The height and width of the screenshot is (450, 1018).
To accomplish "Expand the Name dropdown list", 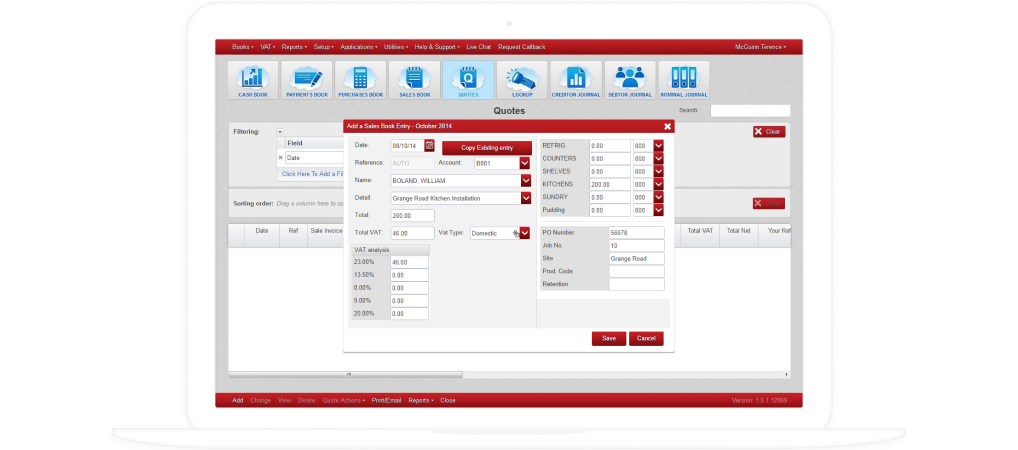I will (x=526, y=181).
